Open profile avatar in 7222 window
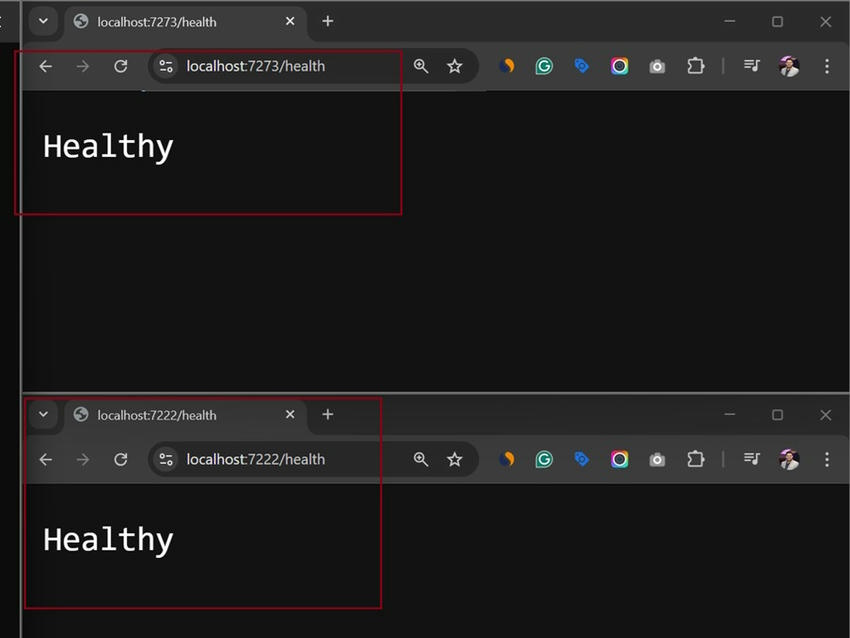The width and height of the screenshot is (850, 638). [x=789, y=460]
